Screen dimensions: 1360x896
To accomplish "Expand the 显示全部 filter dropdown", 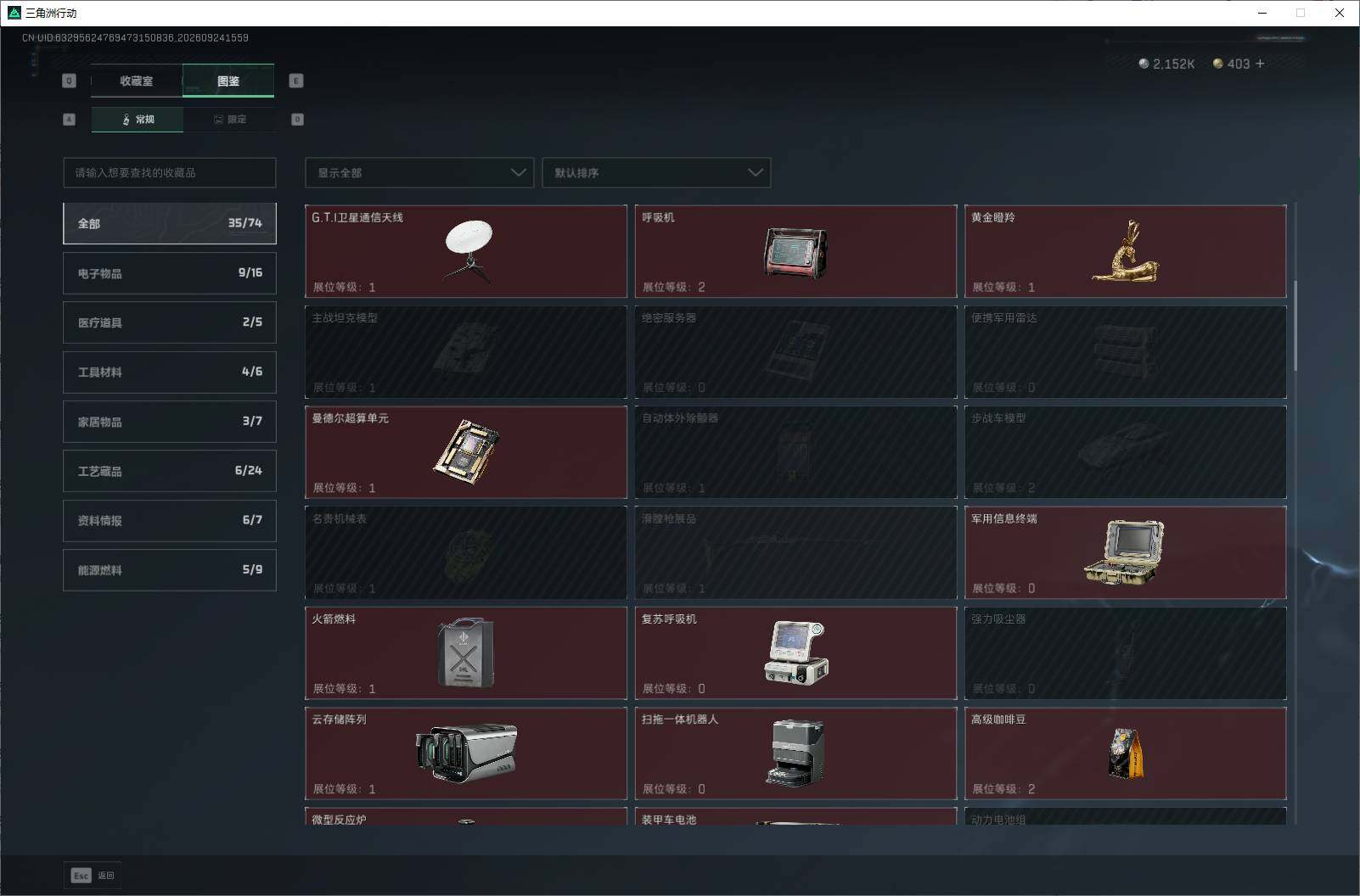I will [419, 172].
